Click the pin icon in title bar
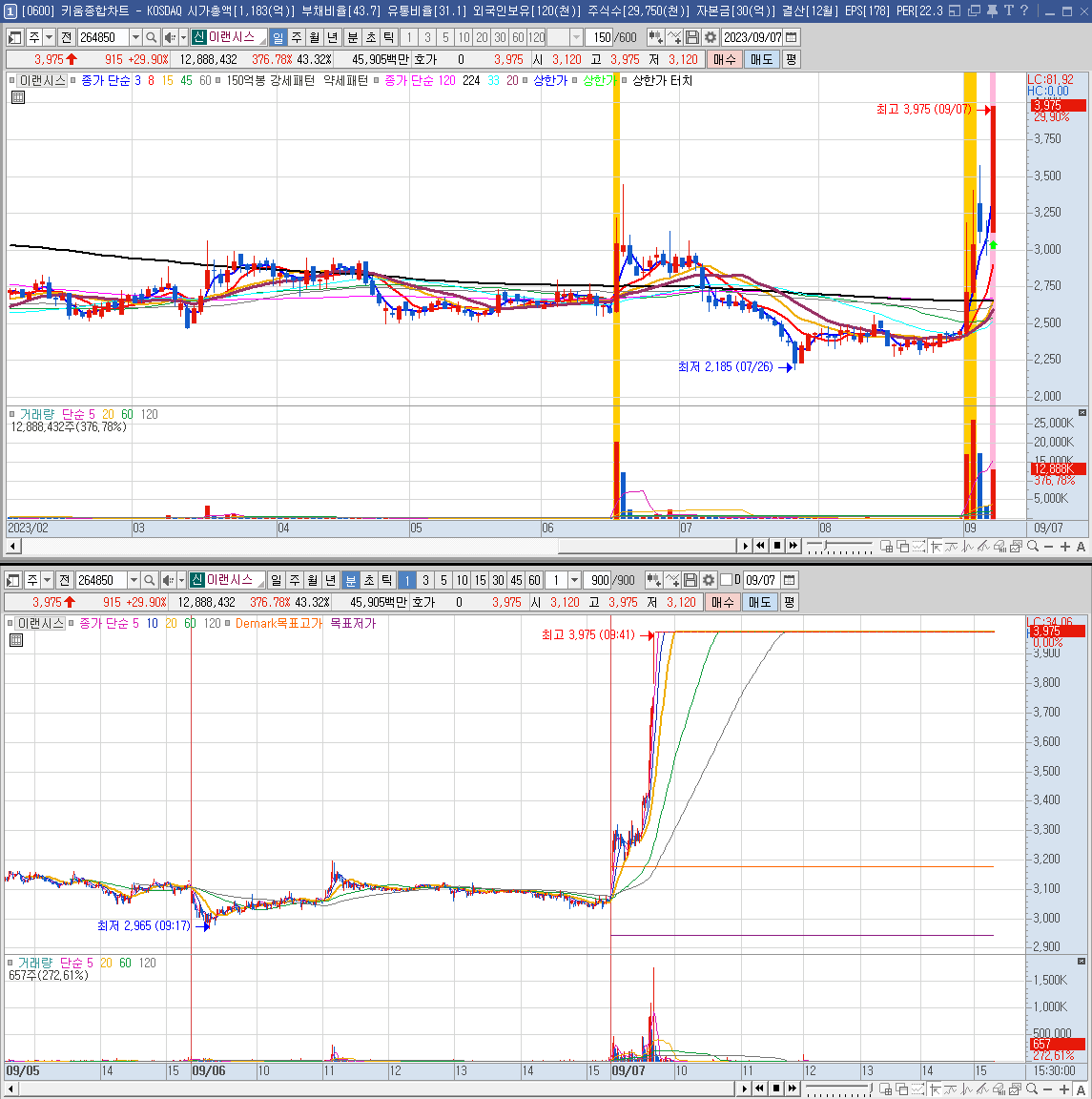 [992, 10]
